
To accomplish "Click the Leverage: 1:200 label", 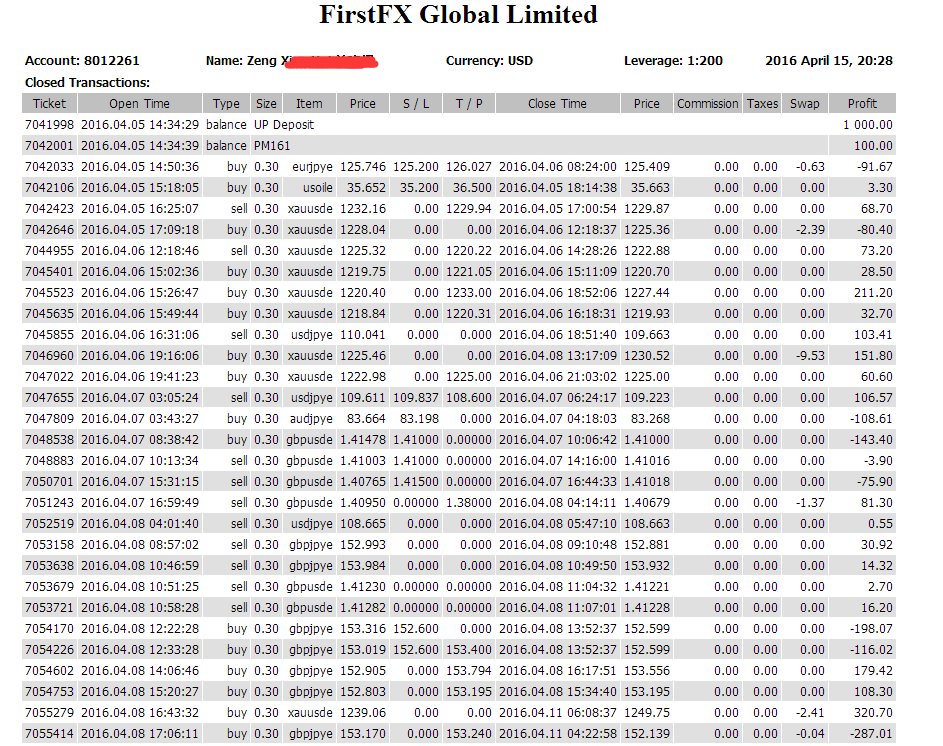I will 673,61.
